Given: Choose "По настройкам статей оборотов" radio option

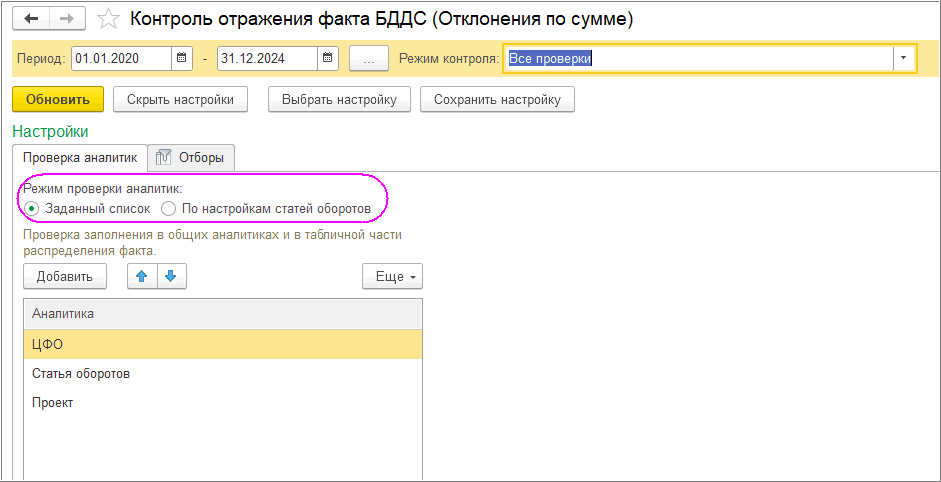Looking at the screenshot, I should coord(169,208).
